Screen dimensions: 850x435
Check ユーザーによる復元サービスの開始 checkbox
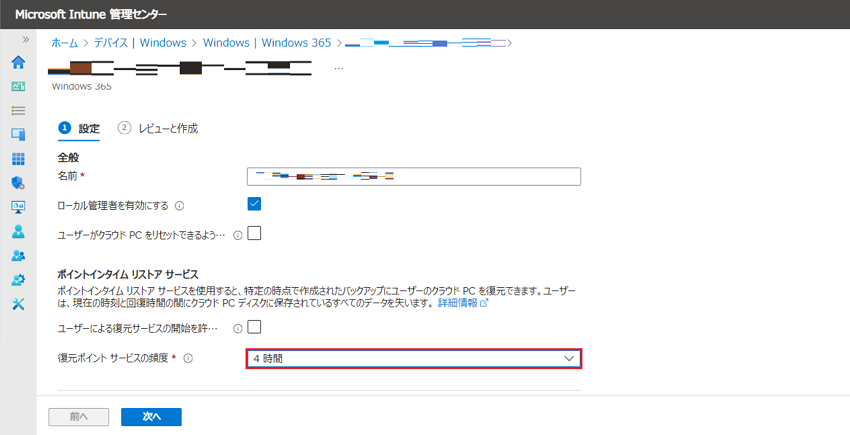pyautogui.click(x=254, y=327)
